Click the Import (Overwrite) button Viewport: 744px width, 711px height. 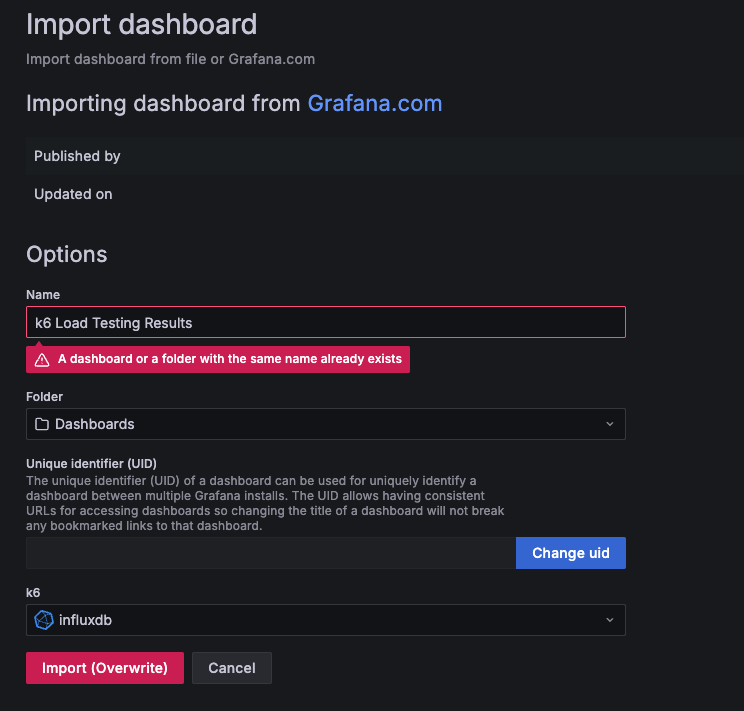coord(105,668)
